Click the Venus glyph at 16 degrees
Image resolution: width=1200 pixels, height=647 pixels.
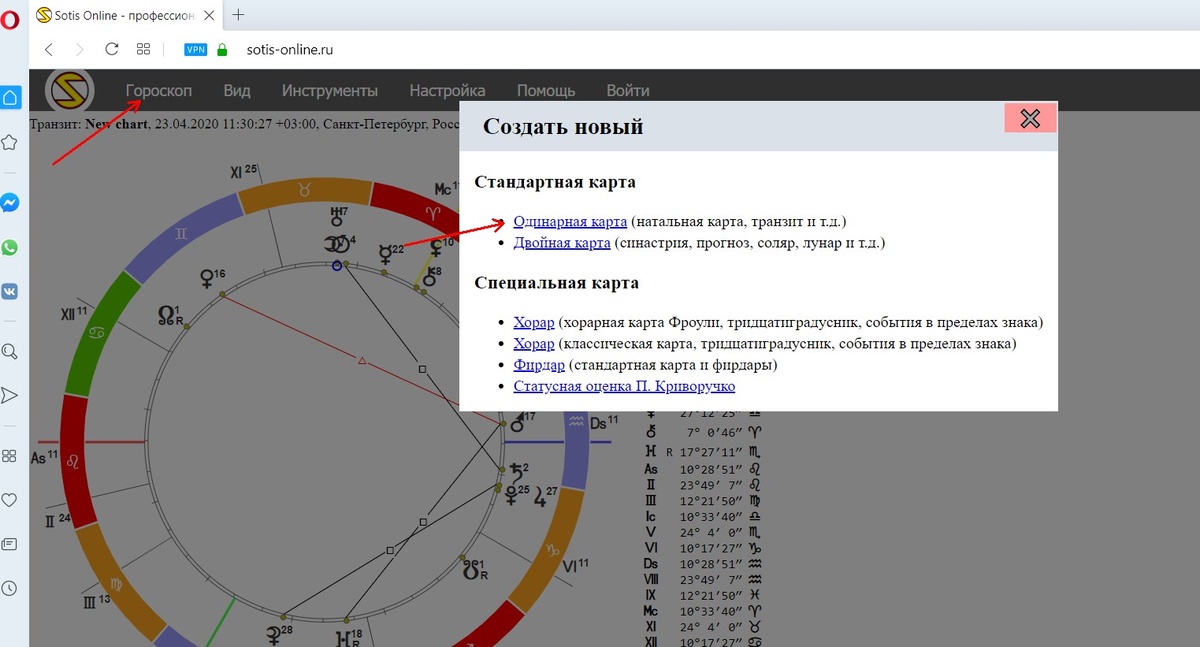tap(209, 280)
